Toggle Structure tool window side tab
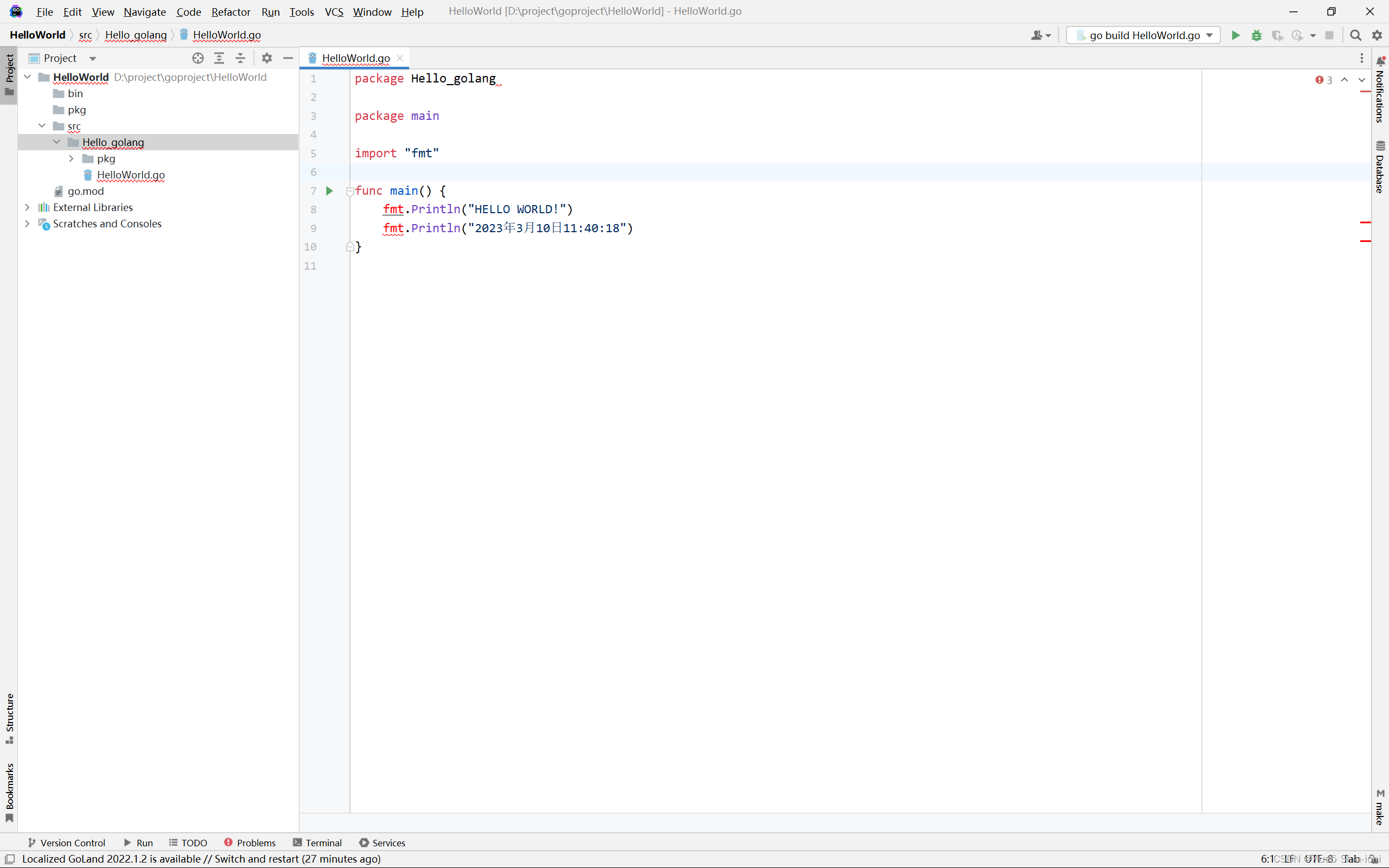The image size is (1389, 868). (x=9, y=718)
